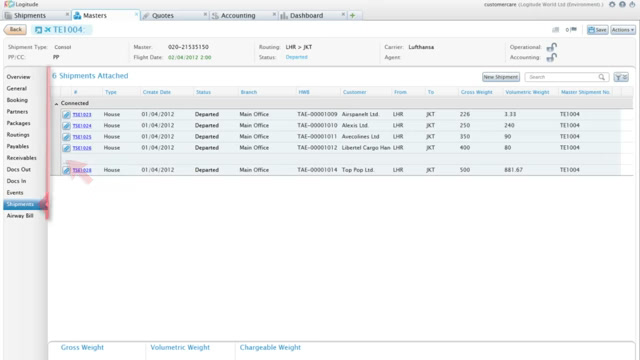This screenshot has width=640, height=360.
Task: Switch to the Accounting tab
Action: click(x=238, y=16)
